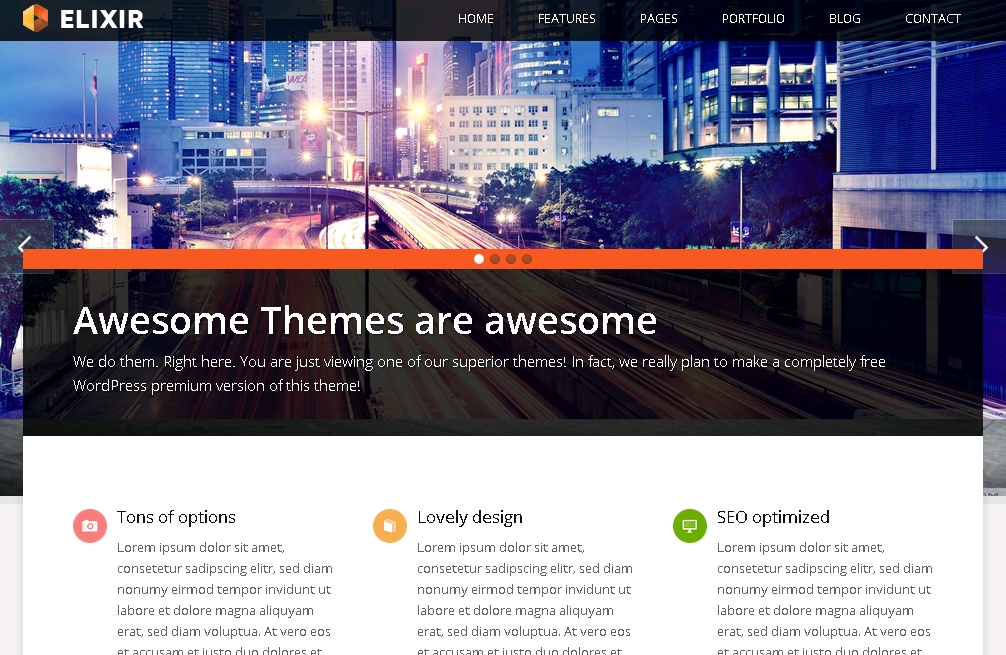Expand the Features menu
The image size is (1006, 655).
click(x=566, y=19)
